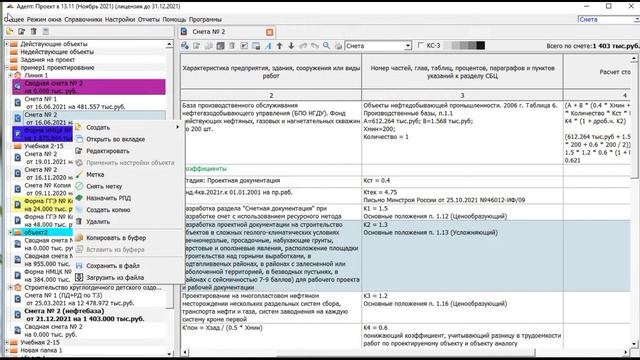This screenshot has width=640, height=360.
Task: Click the blue italic font icon in toolbar
Action: (x=268, y=46)
